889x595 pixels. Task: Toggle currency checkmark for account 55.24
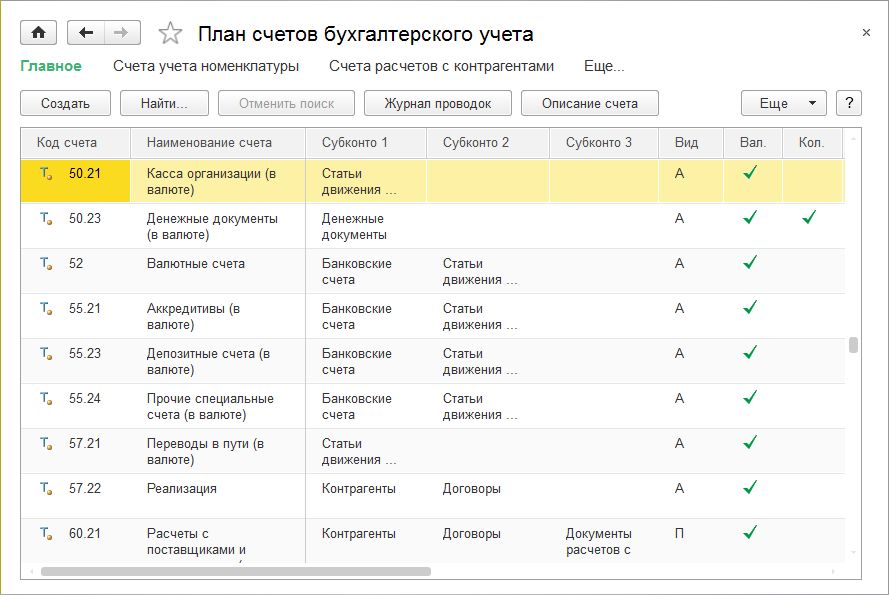[750, 398]
